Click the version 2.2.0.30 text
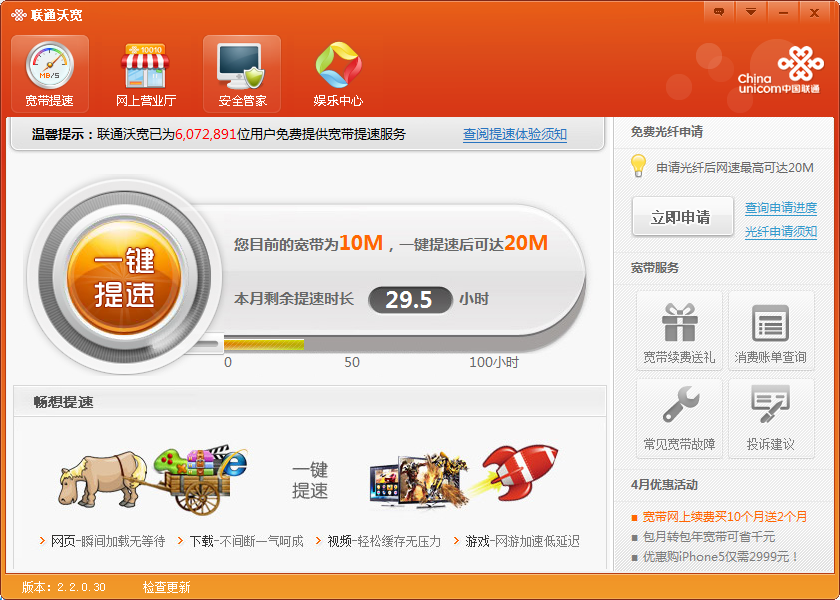The width and height of the screenshot is (840, 600). click(x=64, y=587)
